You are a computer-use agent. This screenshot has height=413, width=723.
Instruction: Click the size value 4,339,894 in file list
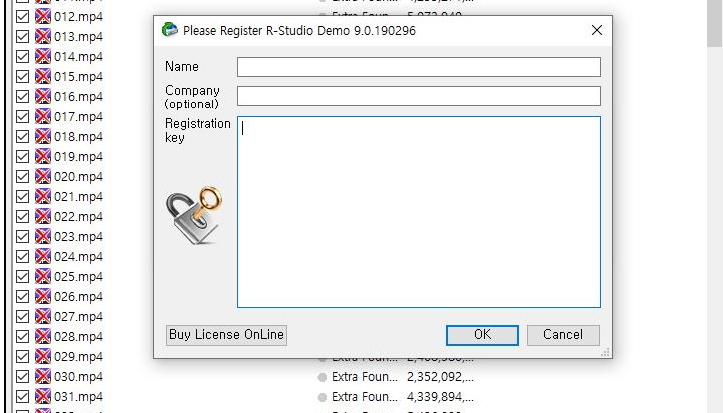pos(440,397)
